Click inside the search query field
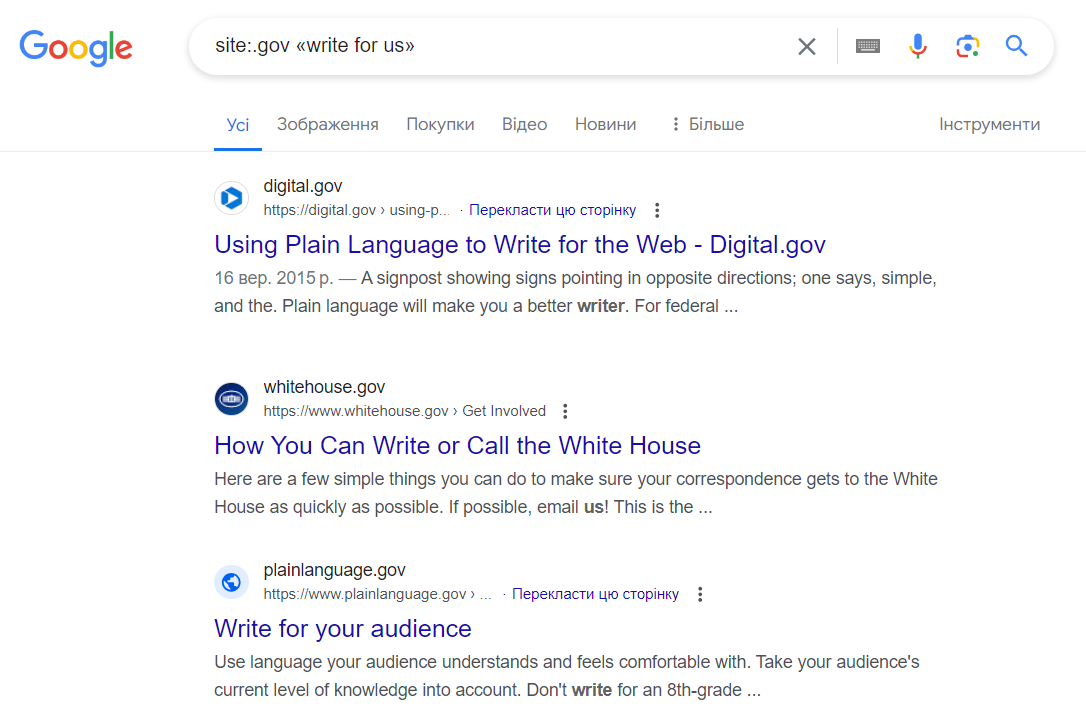The image size is (1086, 720). pyautogui.click(x=500, y=46)
